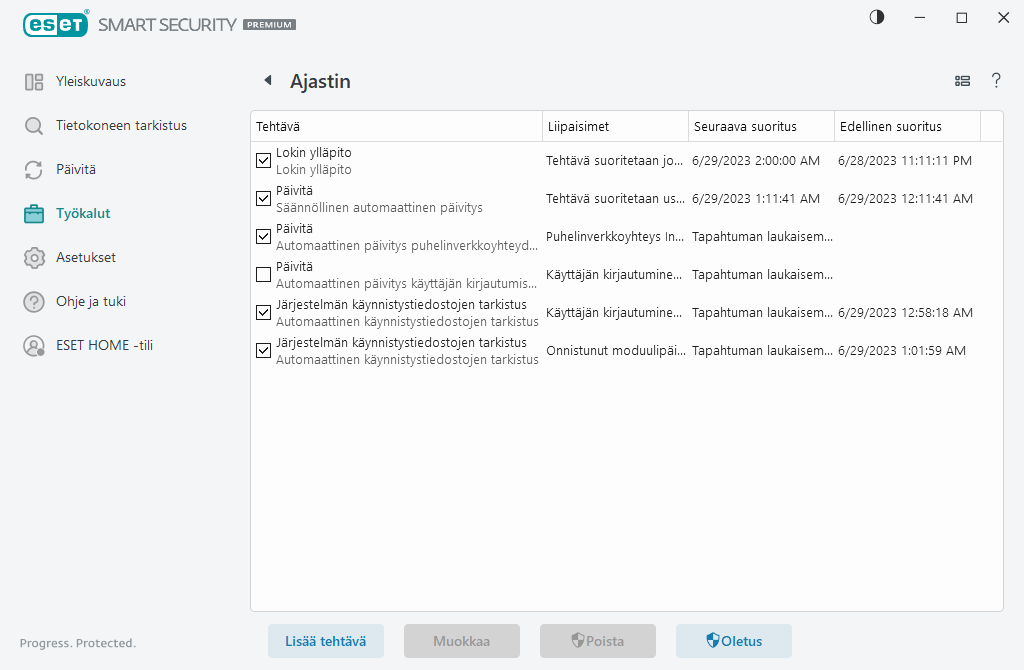The width and height of the screenshot is (1024, 670).
Task: Disable Säännöllinen automaattinen päivitys checkbox
Action: [x=264, y=199]
